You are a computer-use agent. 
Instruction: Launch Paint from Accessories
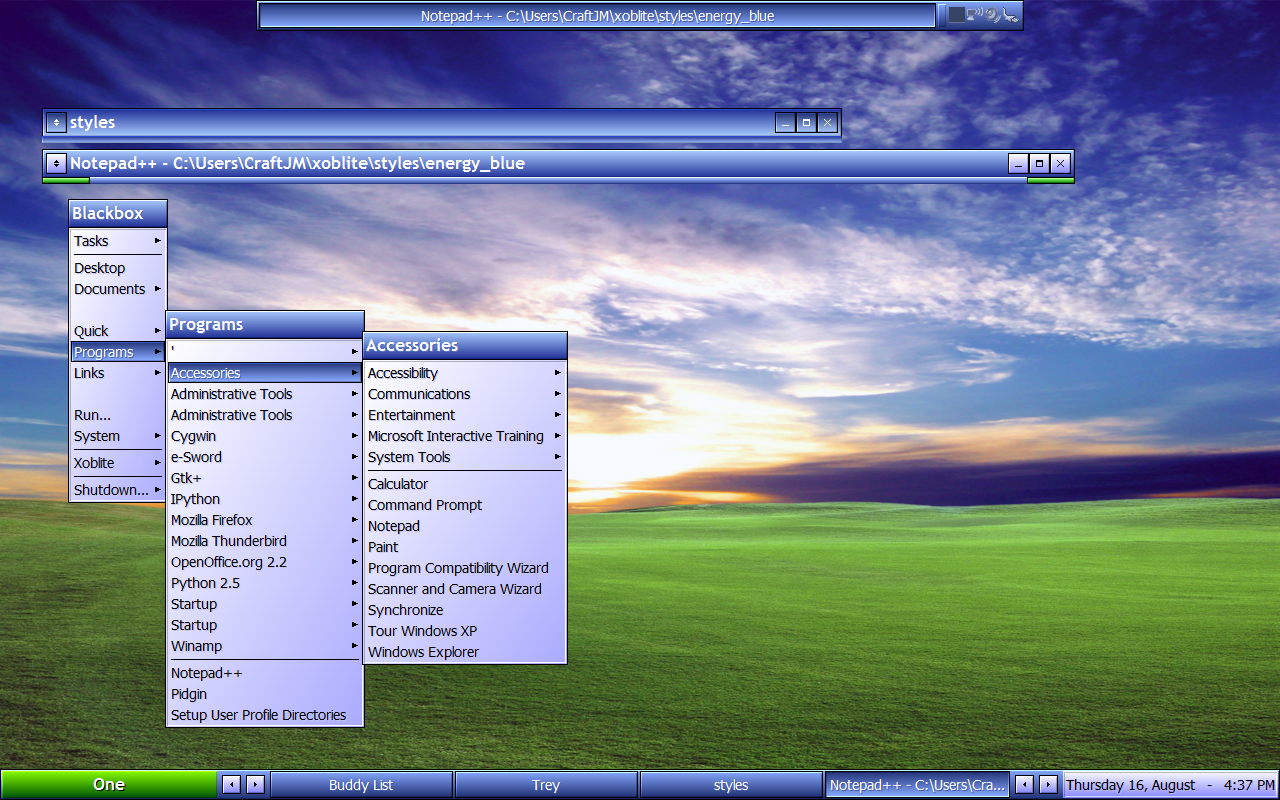tap(465, 547)
